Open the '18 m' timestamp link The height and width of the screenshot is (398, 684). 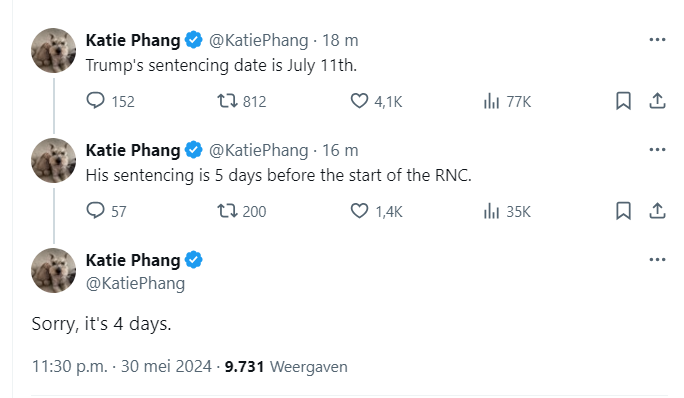pyautogui.click(x=340, y=40)
